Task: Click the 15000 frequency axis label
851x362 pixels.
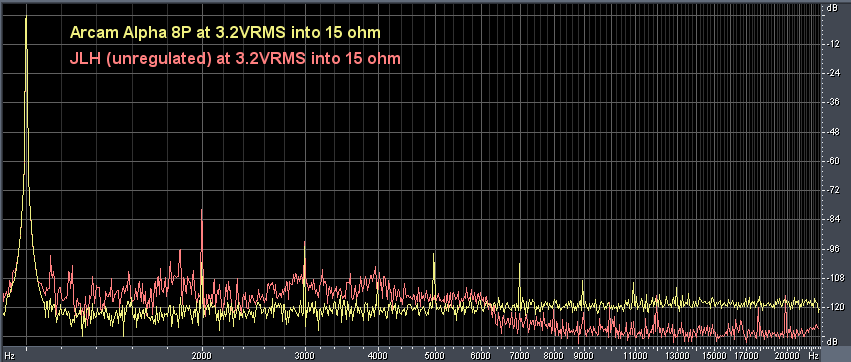Action: [x=714, y=355]
